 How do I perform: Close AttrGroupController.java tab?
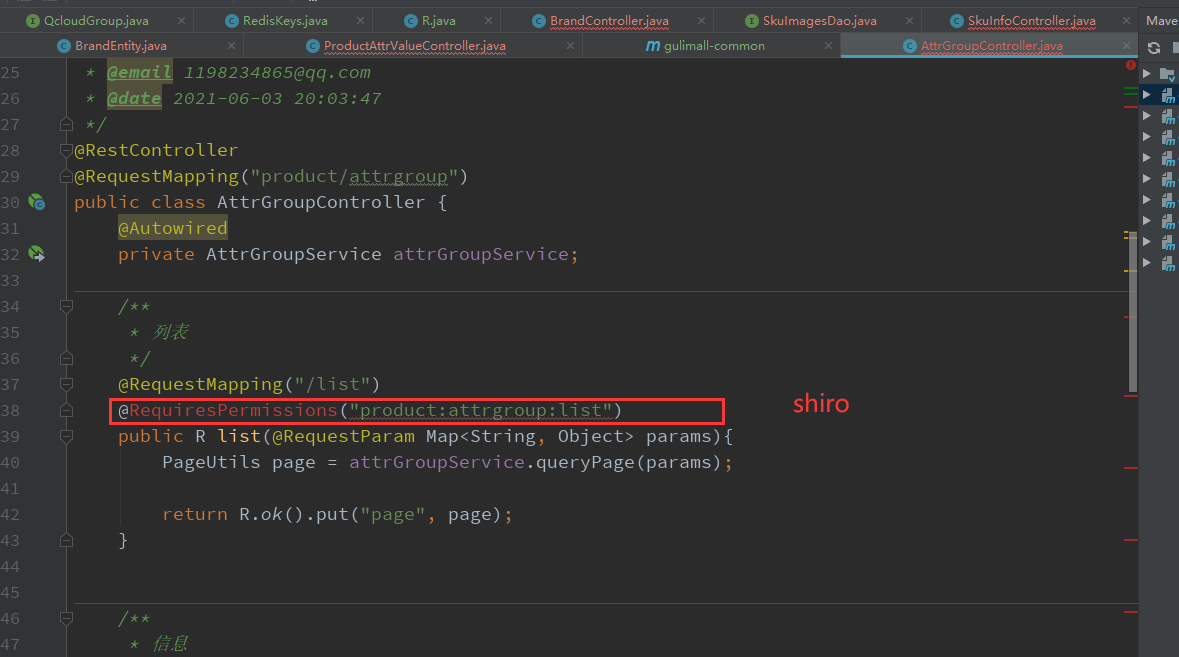click(x=1126, y=46)
